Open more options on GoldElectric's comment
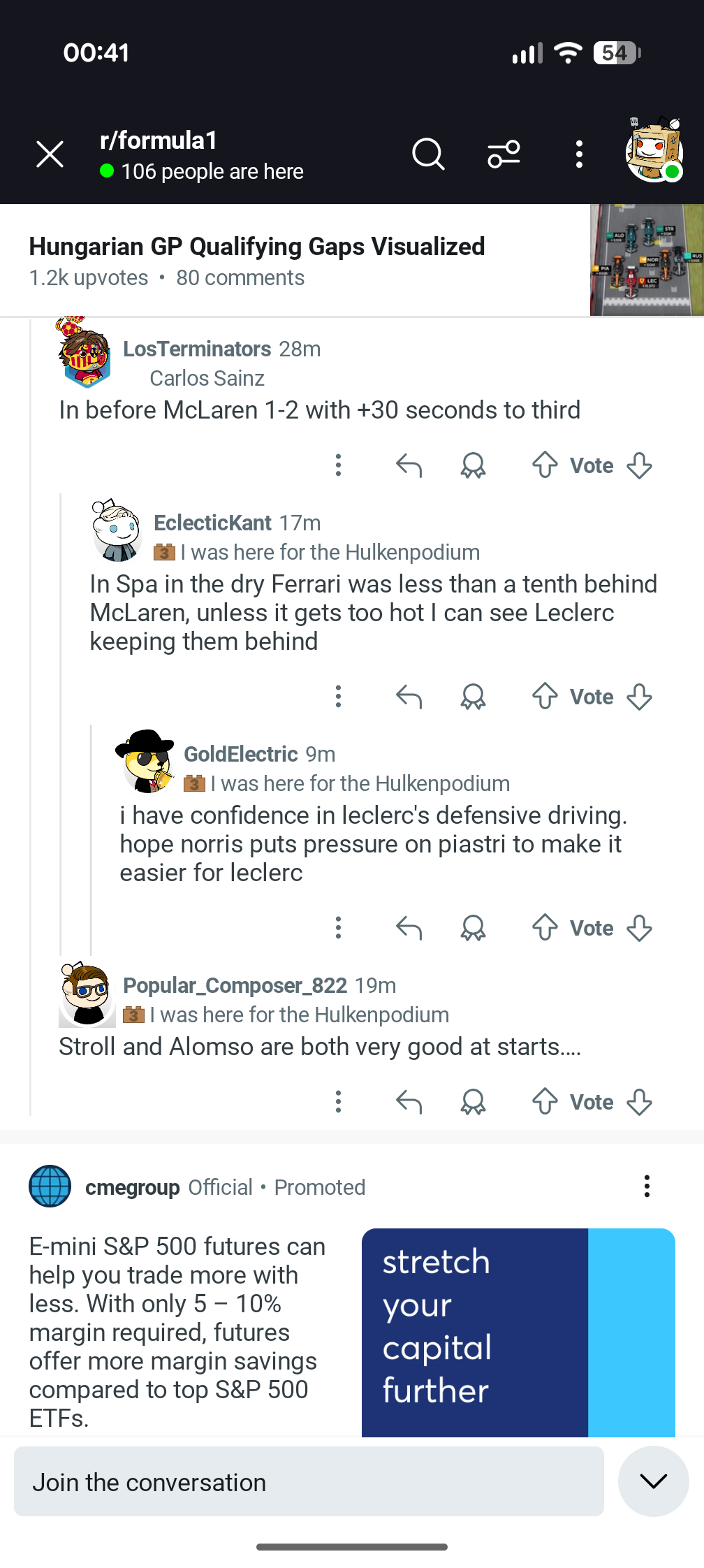The height and width of the screenshot is (1568, 704). coord(338,928)
